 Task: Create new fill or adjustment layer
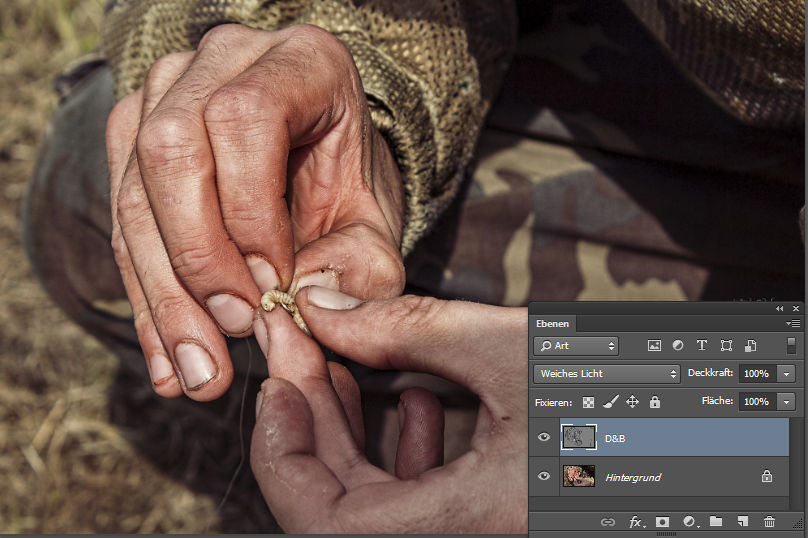tap(689, 522)
